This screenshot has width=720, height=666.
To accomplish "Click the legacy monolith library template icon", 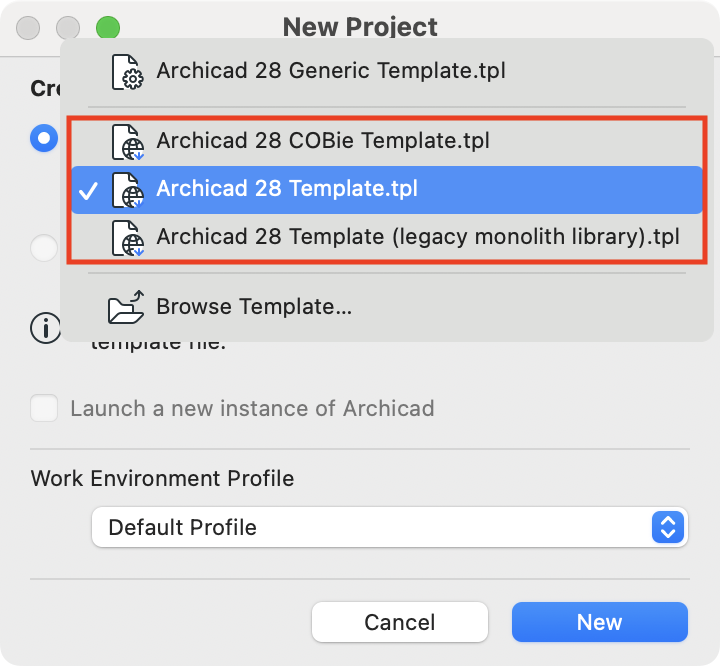I will 128,237.
